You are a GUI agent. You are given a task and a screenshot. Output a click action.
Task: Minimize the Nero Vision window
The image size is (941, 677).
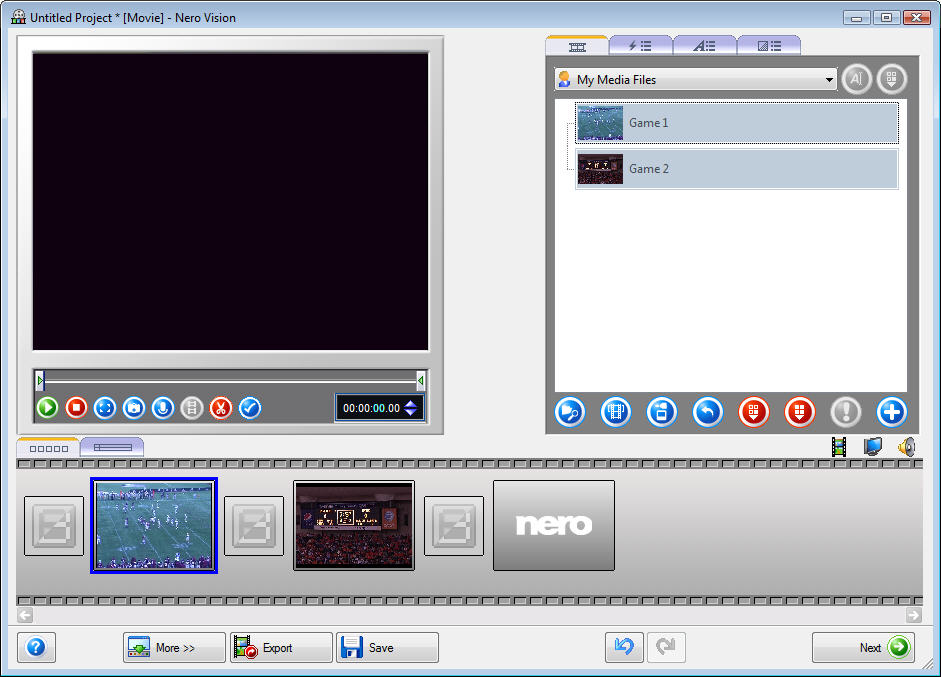click(x=856, y=17)
